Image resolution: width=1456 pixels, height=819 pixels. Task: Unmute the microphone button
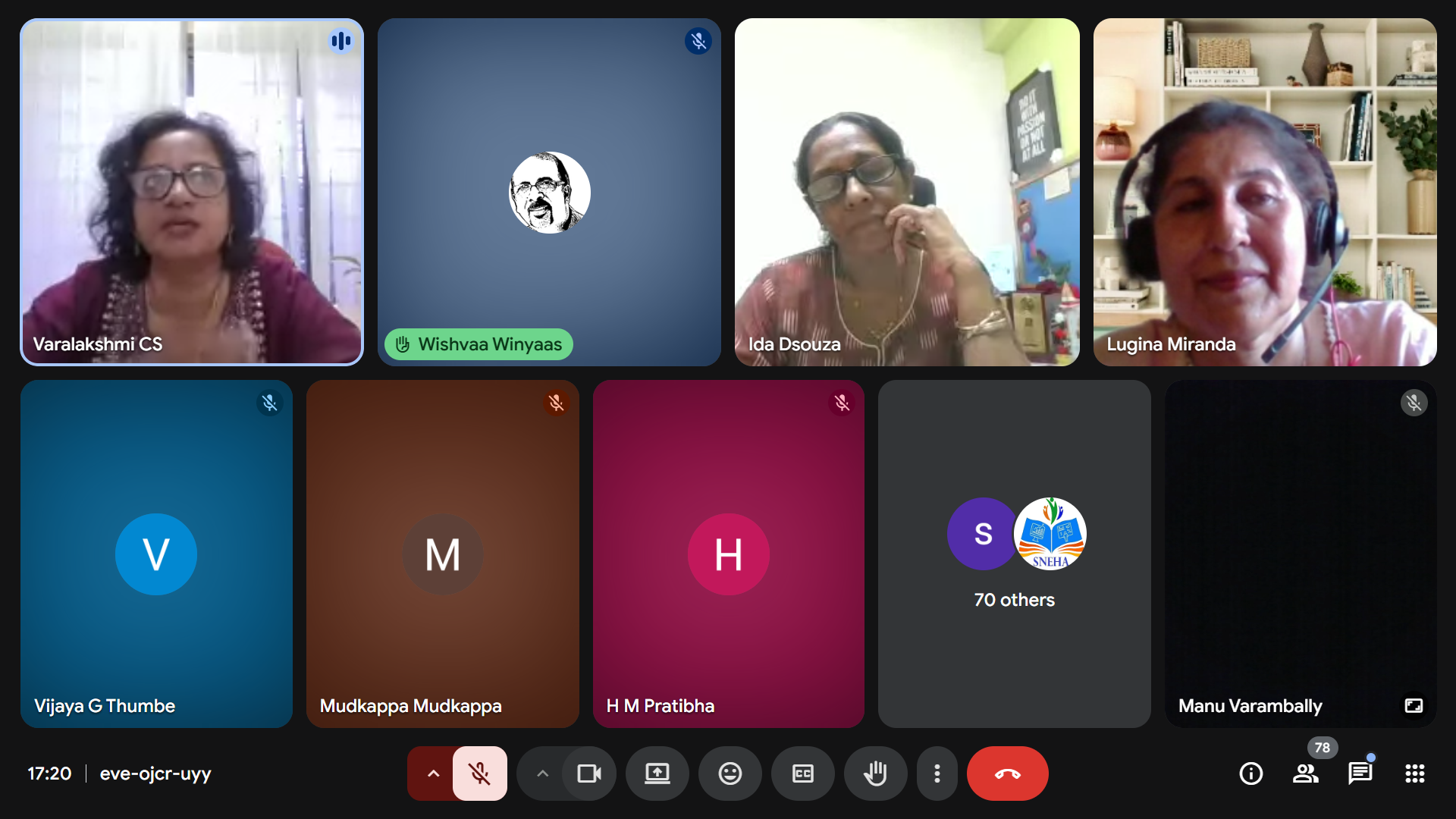[479, 773]
